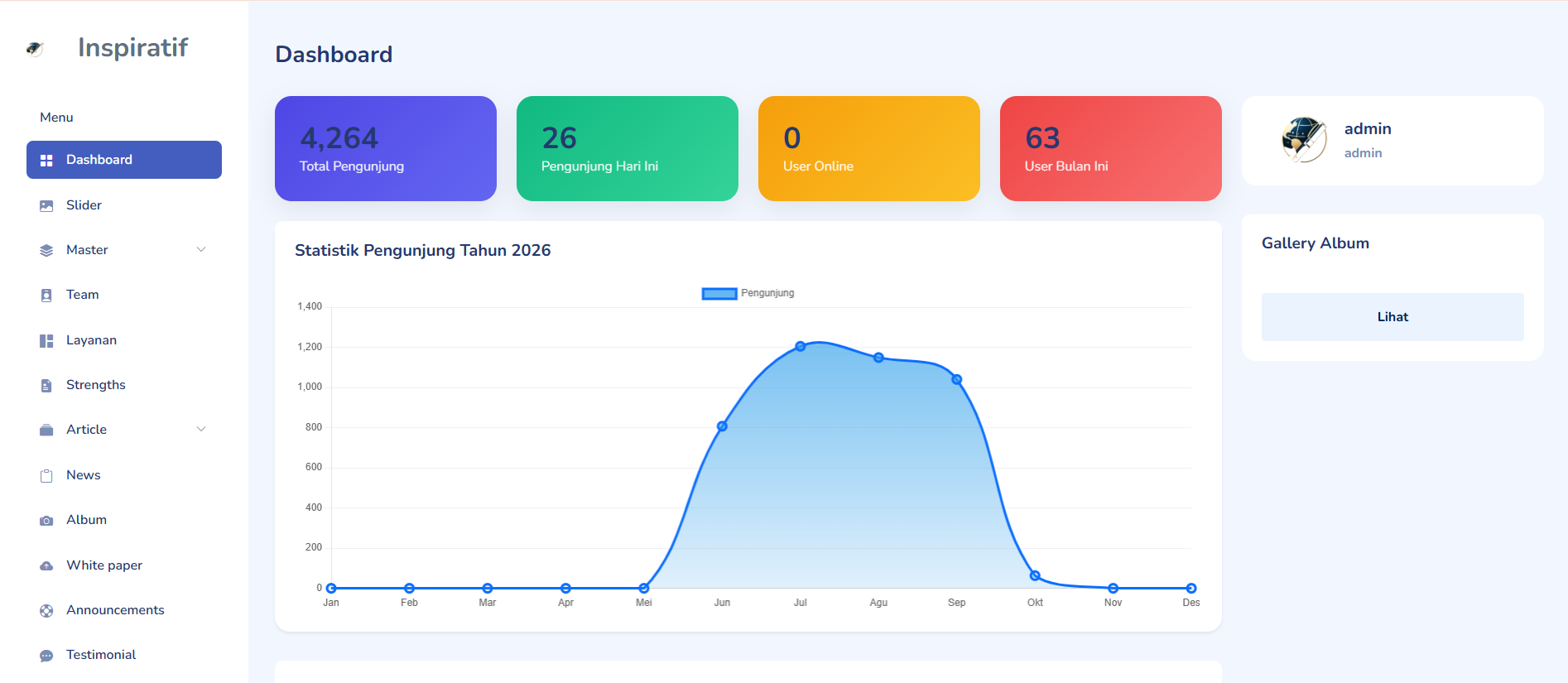Image resolution: width=1568 pixels, height=683 pixels.
Task: Click the admin profile avatar
Action: point(1304,140)
